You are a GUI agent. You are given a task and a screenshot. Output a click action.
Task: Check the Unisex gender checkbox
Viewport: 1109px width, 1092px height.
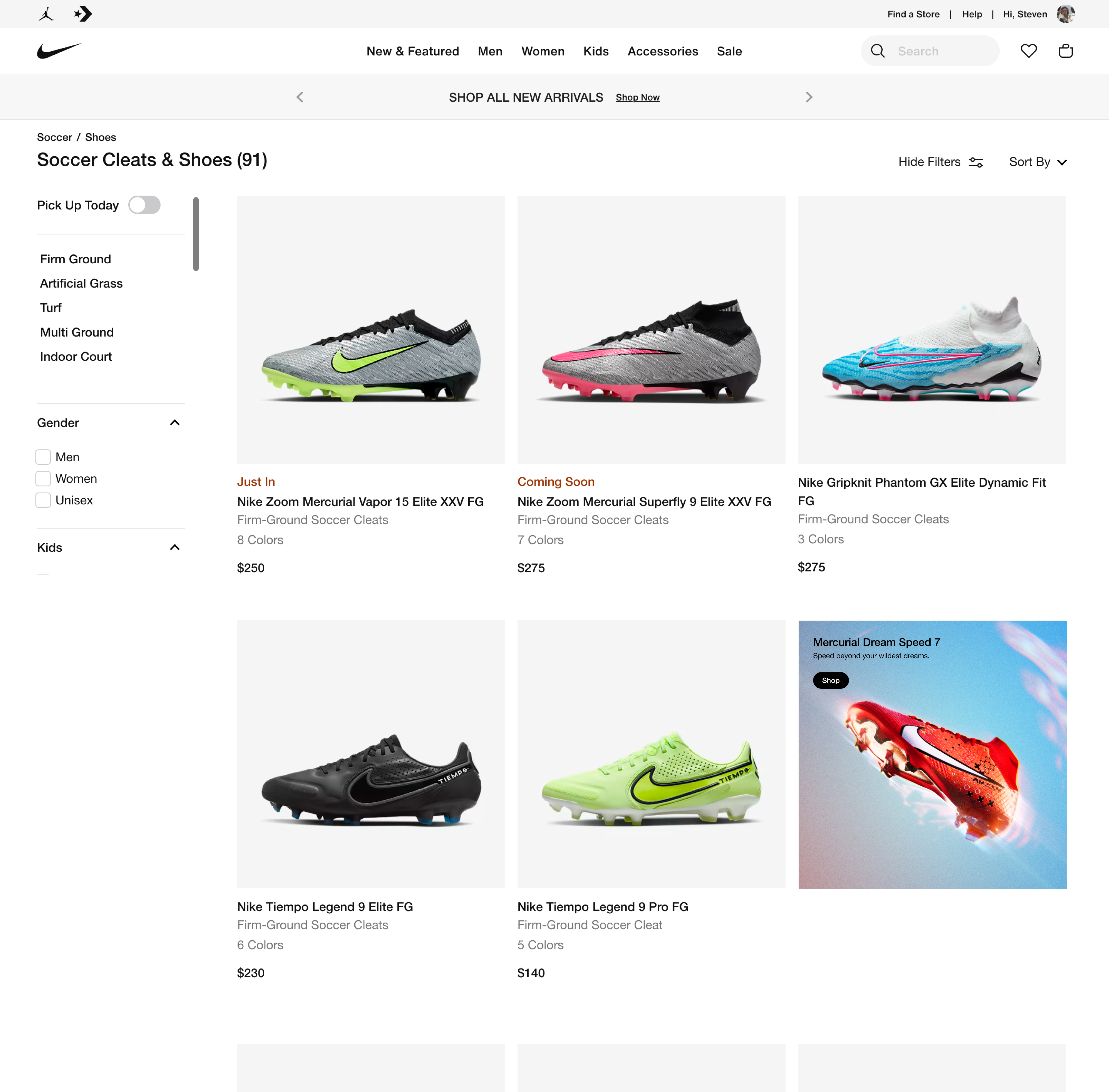[x=43, y=500]
